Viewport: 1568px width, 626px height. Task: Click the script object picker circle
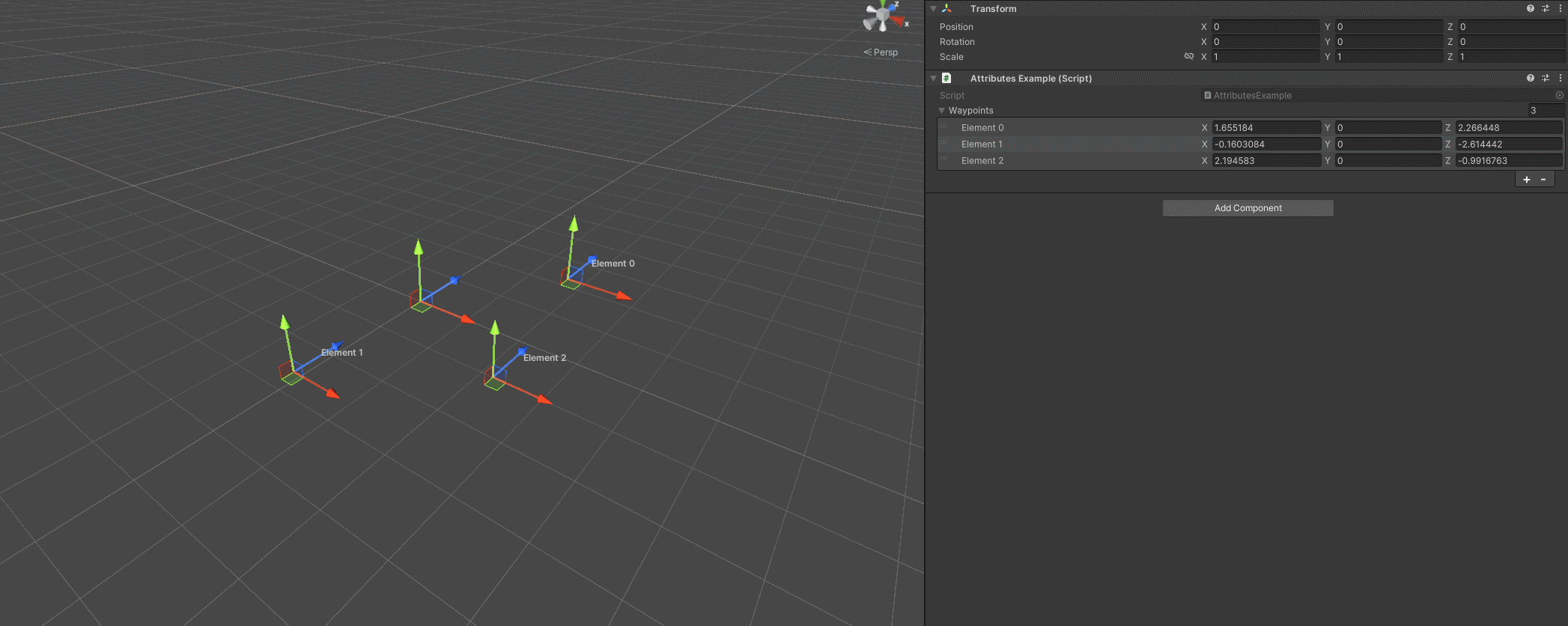click(1560, 95)
